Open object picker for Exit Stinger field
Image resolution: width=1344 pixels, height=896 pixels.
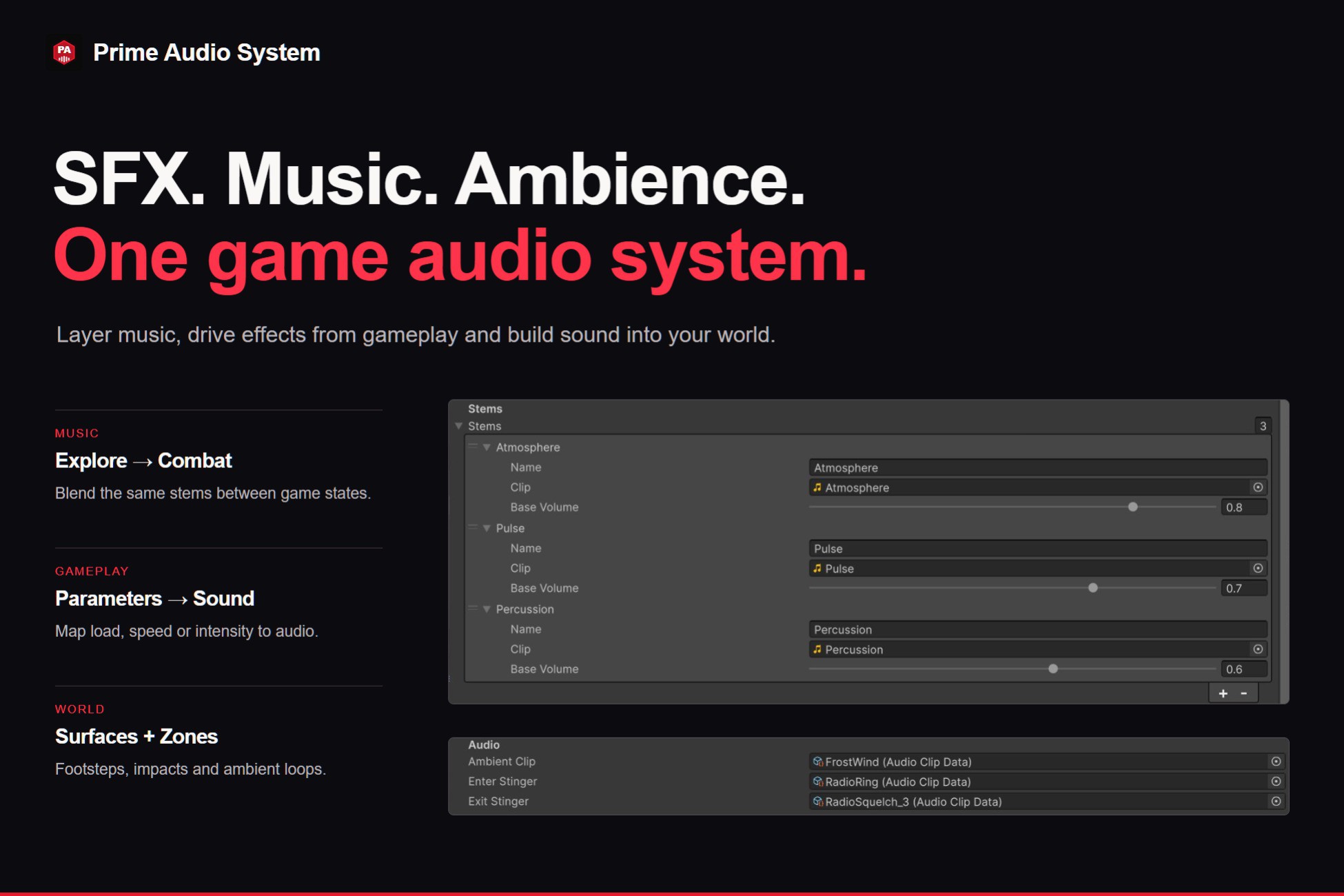tap(1276, 802)
